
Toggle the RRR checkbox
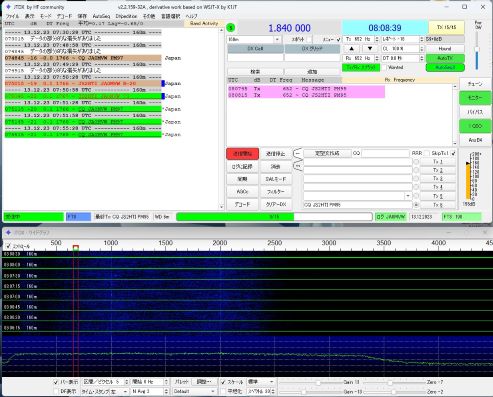[x=427, y=153]
